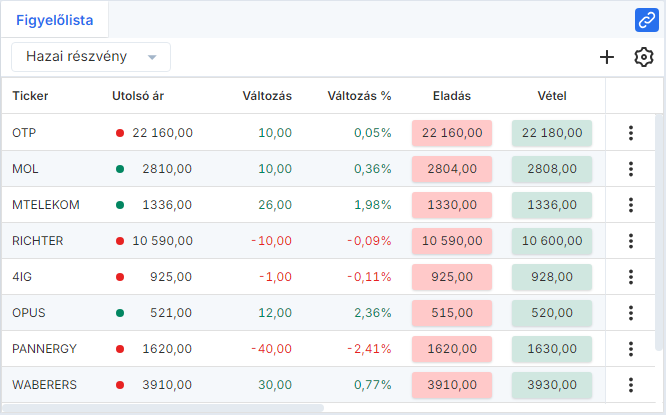
Task: Click PANNERGY change value -40,00
Action: [271, 349]
